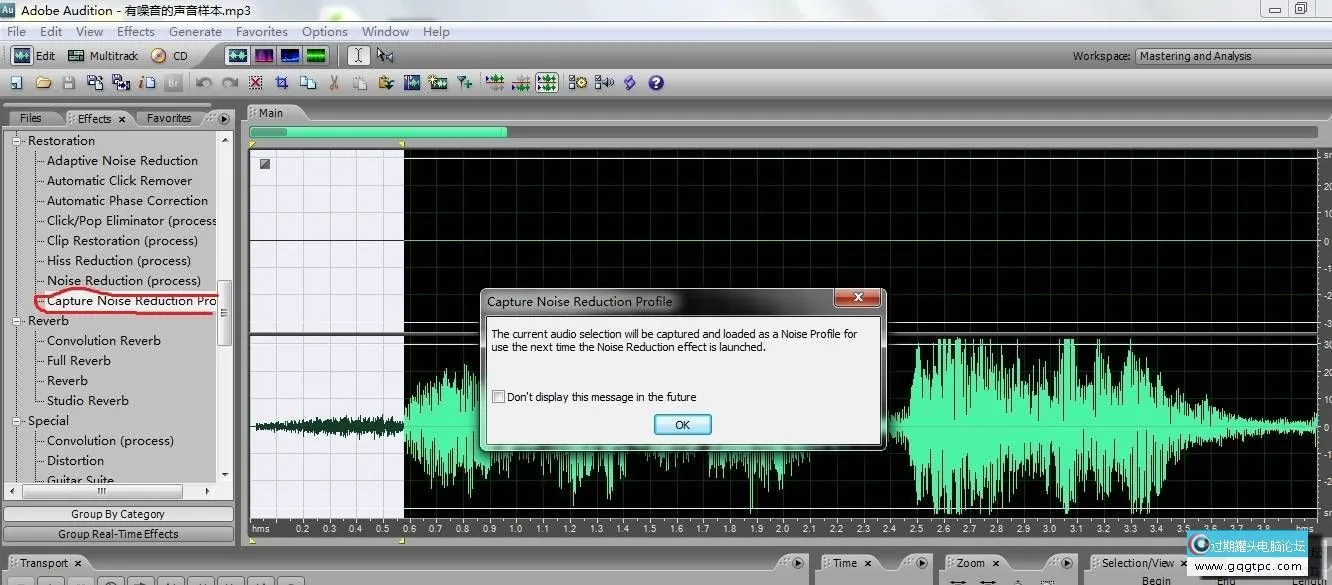Click the Open File folder icon
The width and height of the screenshot is (1332, 585).
pyautogui.click(x=44, y=83)
